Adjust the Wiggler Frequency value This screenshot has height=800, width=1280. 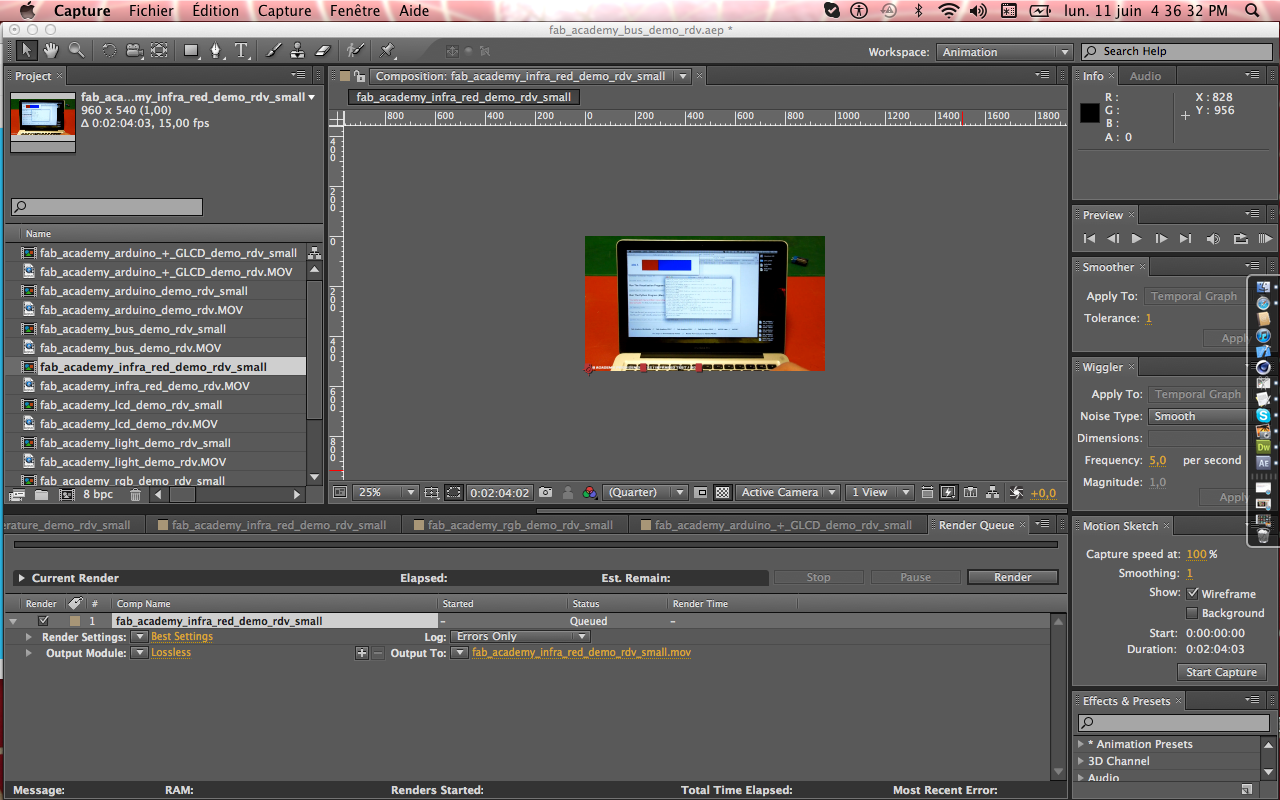click(x=1157, y=460)
